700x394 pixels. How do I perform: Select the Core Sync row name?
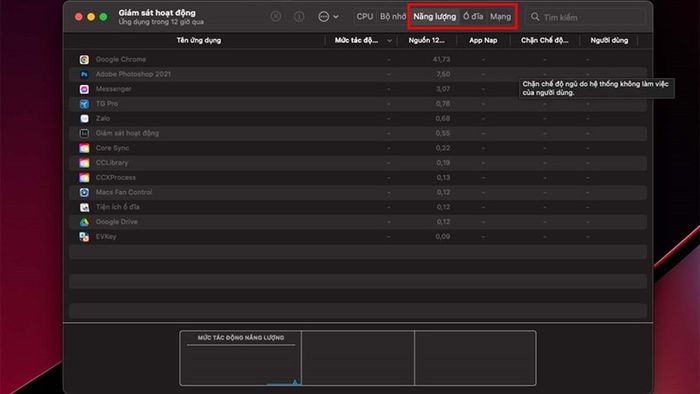(x=112, y=148)
